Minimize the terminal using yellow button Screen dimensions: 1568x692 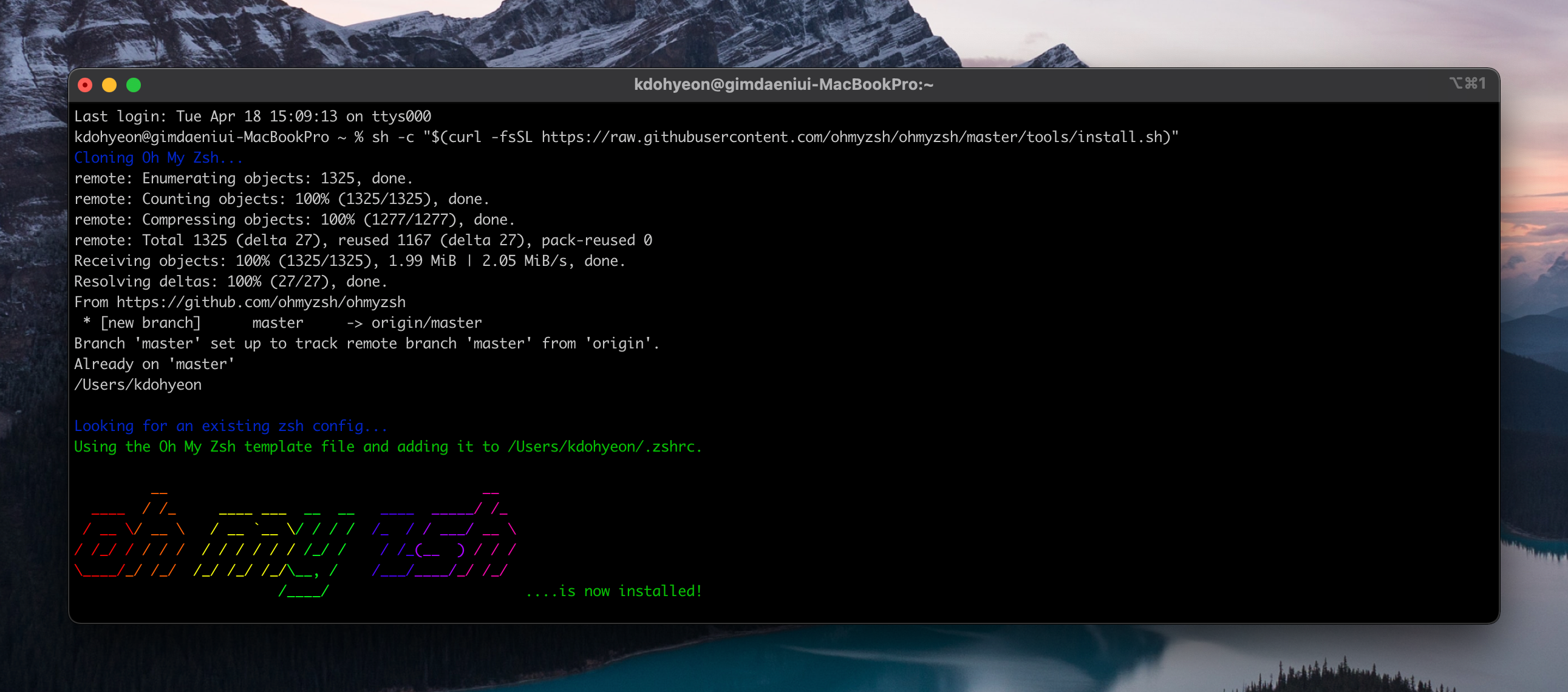[x=109, y=85]
